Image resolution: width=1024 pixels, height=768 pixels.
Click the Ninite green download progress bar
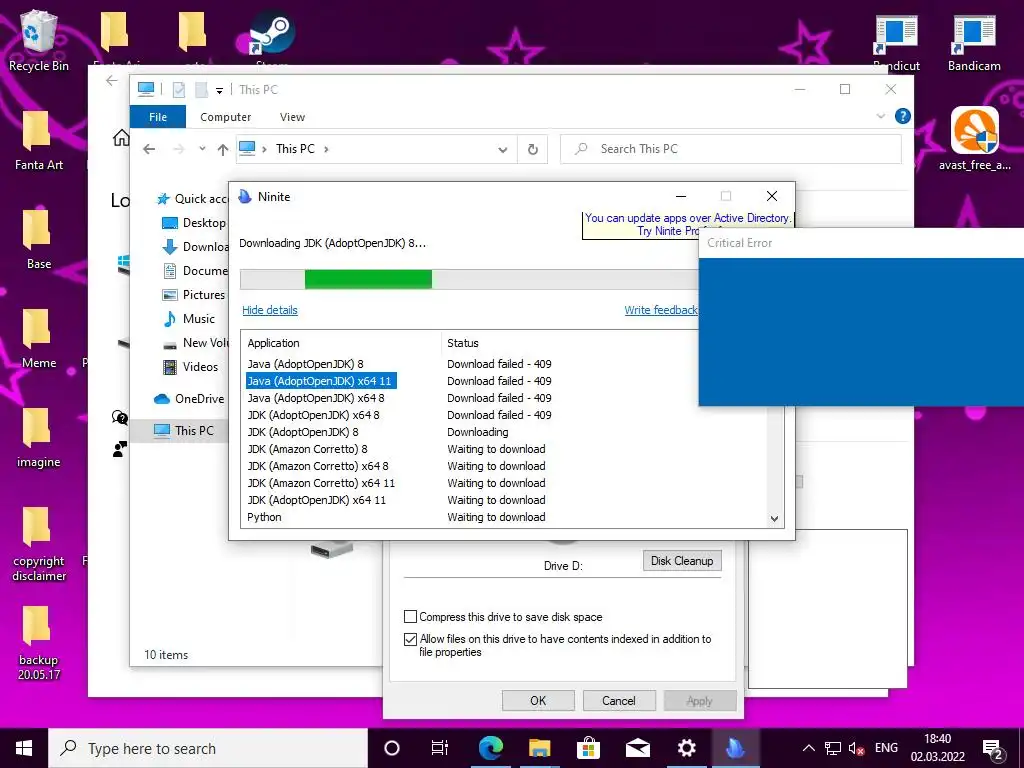pos(368,280)
